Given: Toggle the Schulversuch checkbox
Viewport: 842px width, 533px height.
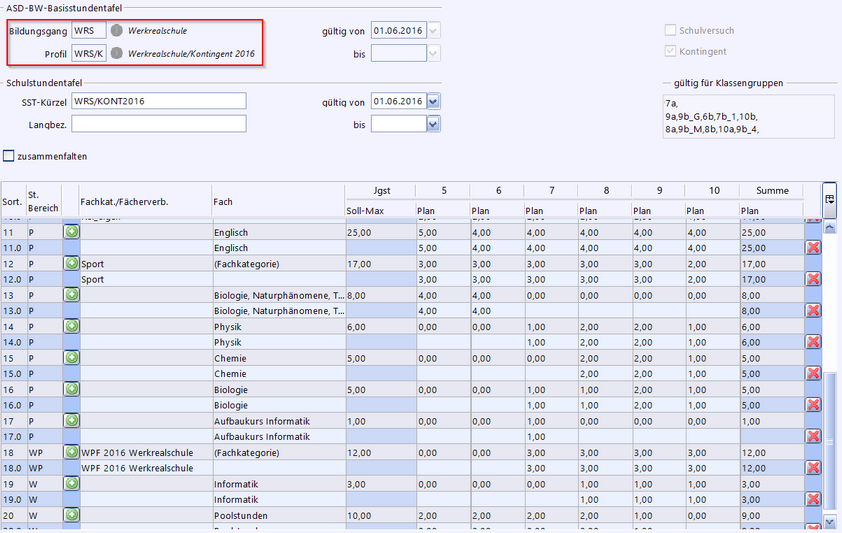Looking at the screenshot, I should [671, 31].
